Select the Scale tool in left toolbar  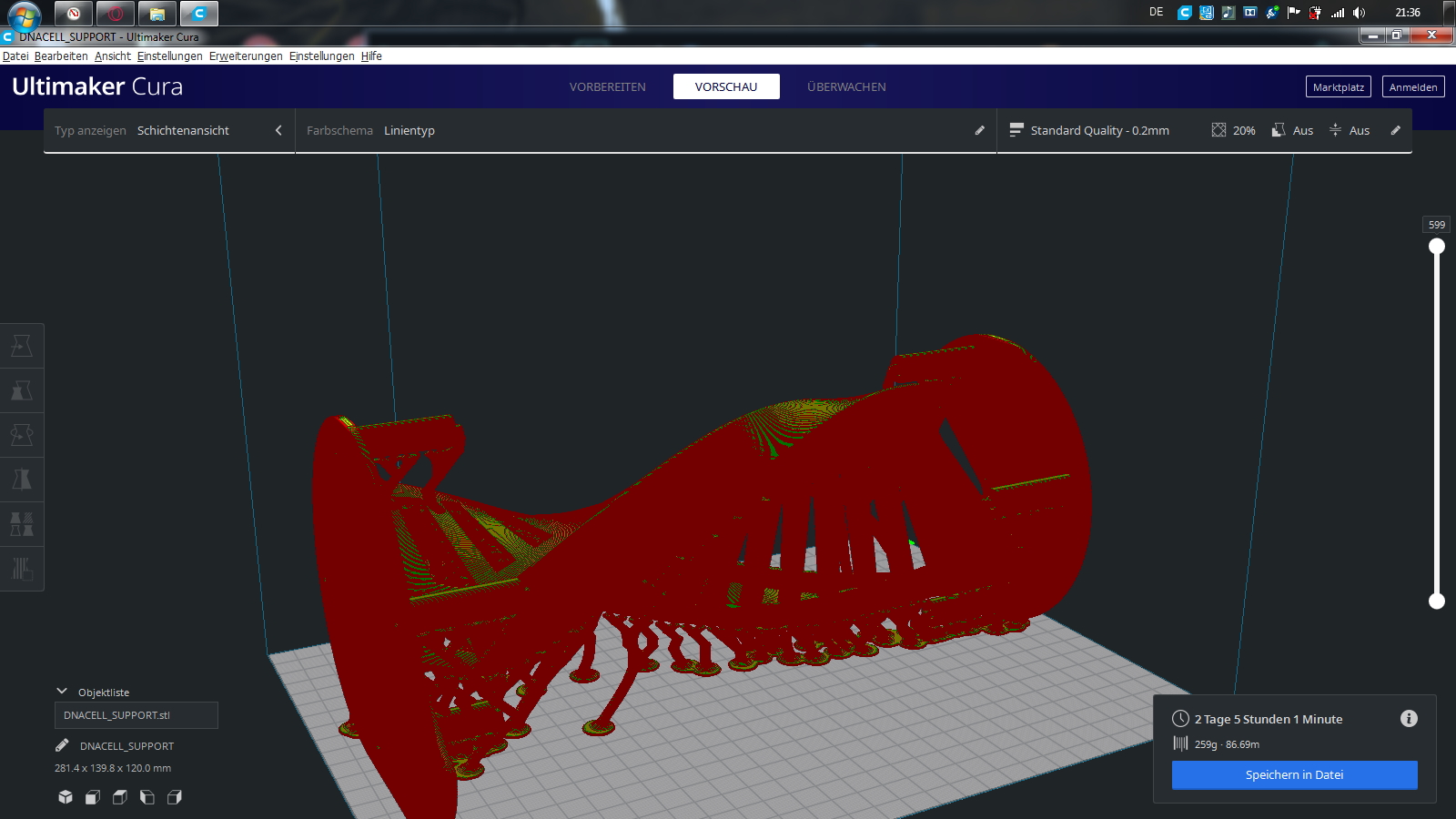(x=22, y=390)
